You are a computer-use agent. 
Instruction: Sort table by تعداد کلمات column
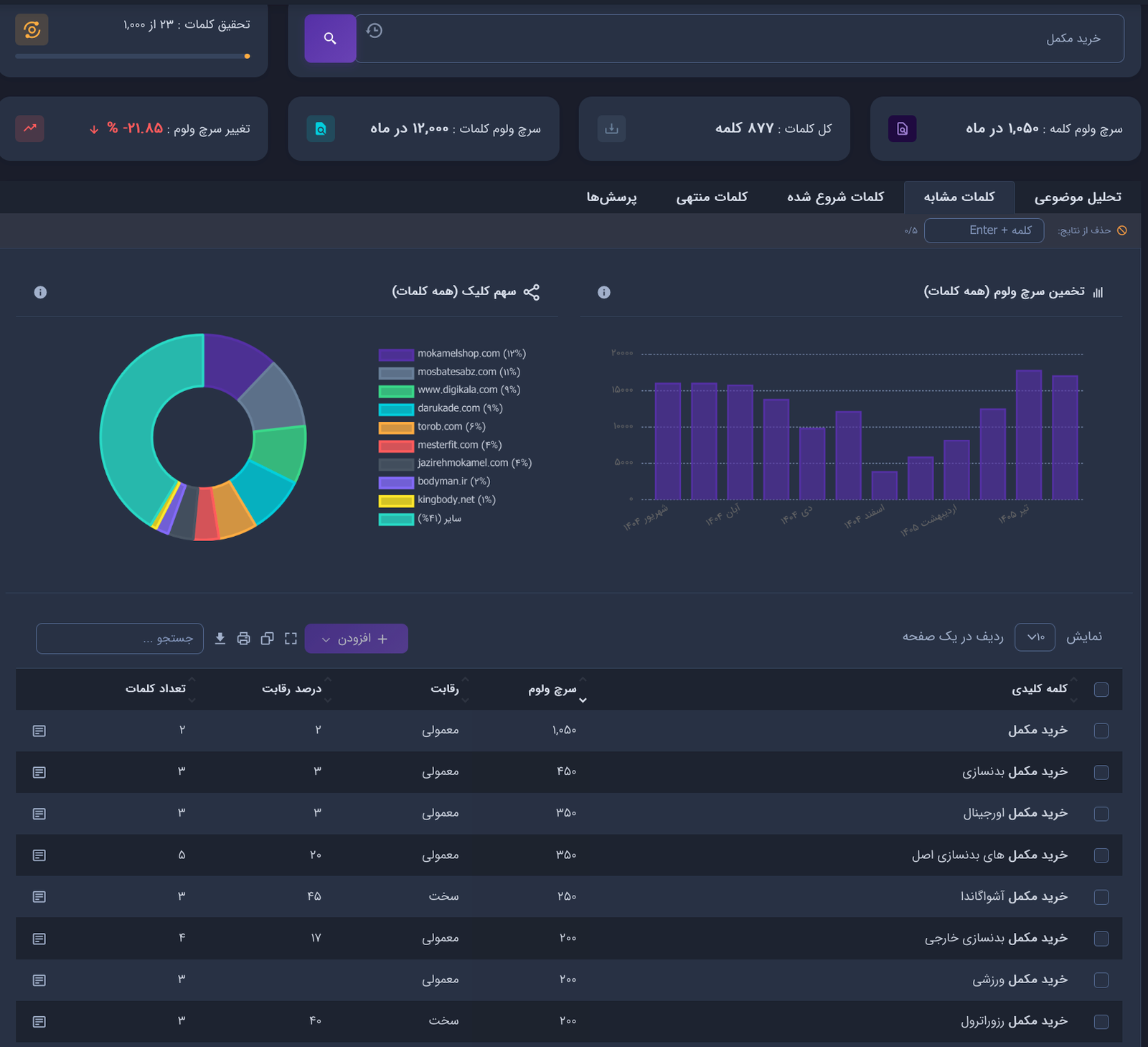click(156, 689)
